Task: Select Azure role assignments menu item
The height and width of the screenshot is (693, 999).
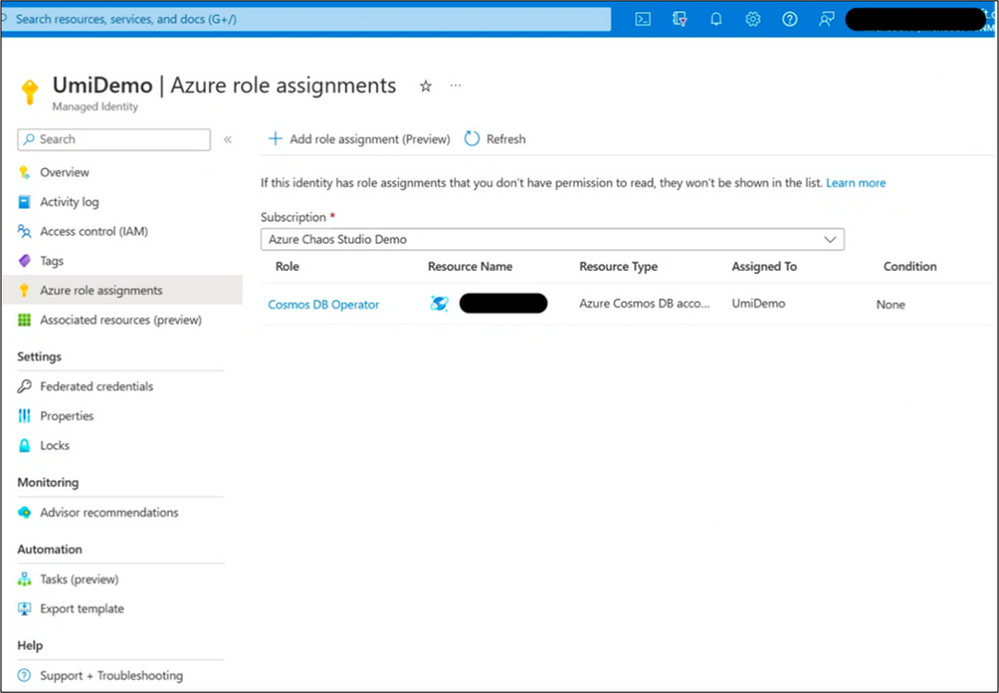Action: pos(122,290)
